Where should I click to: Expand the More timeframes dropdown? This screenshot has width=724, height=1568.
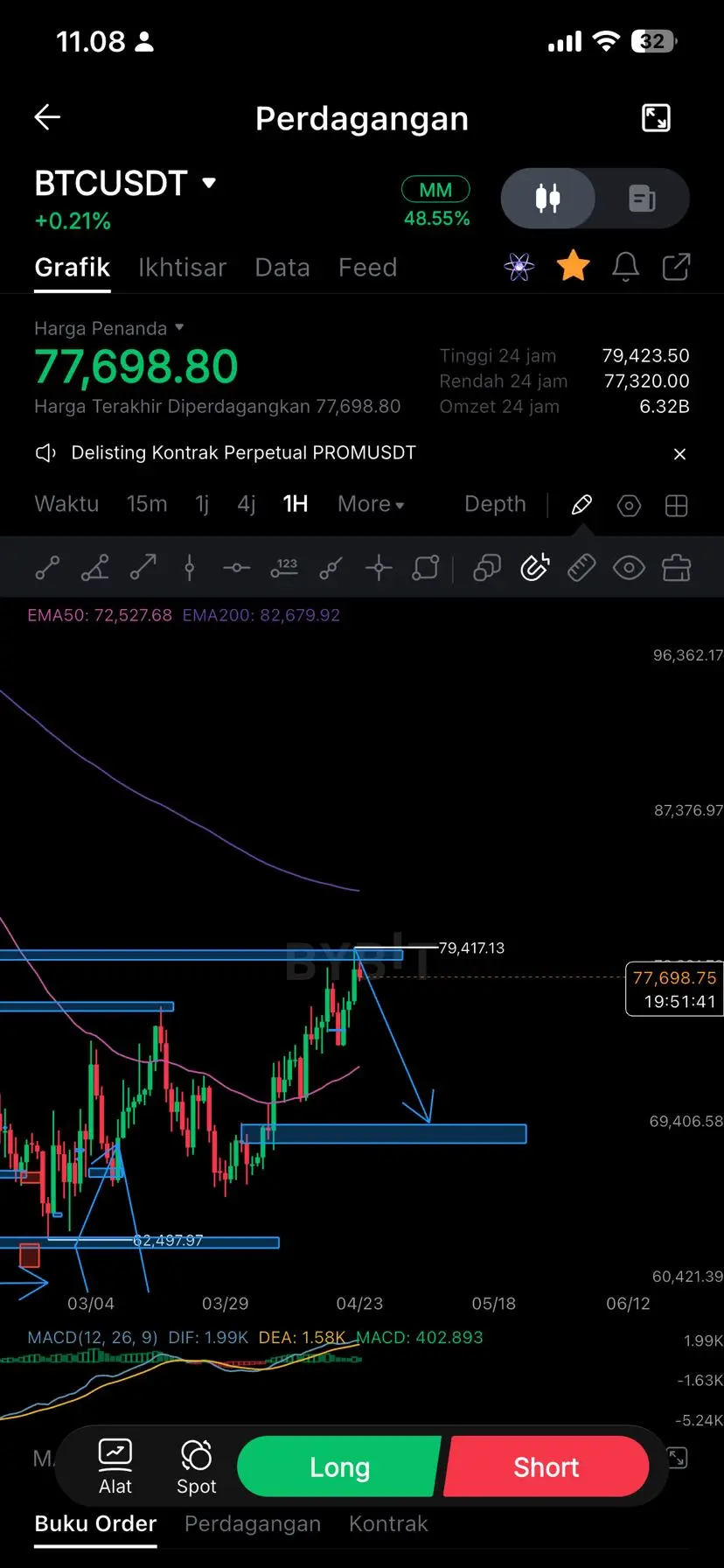pyautogui.click(x=371, y=504)
